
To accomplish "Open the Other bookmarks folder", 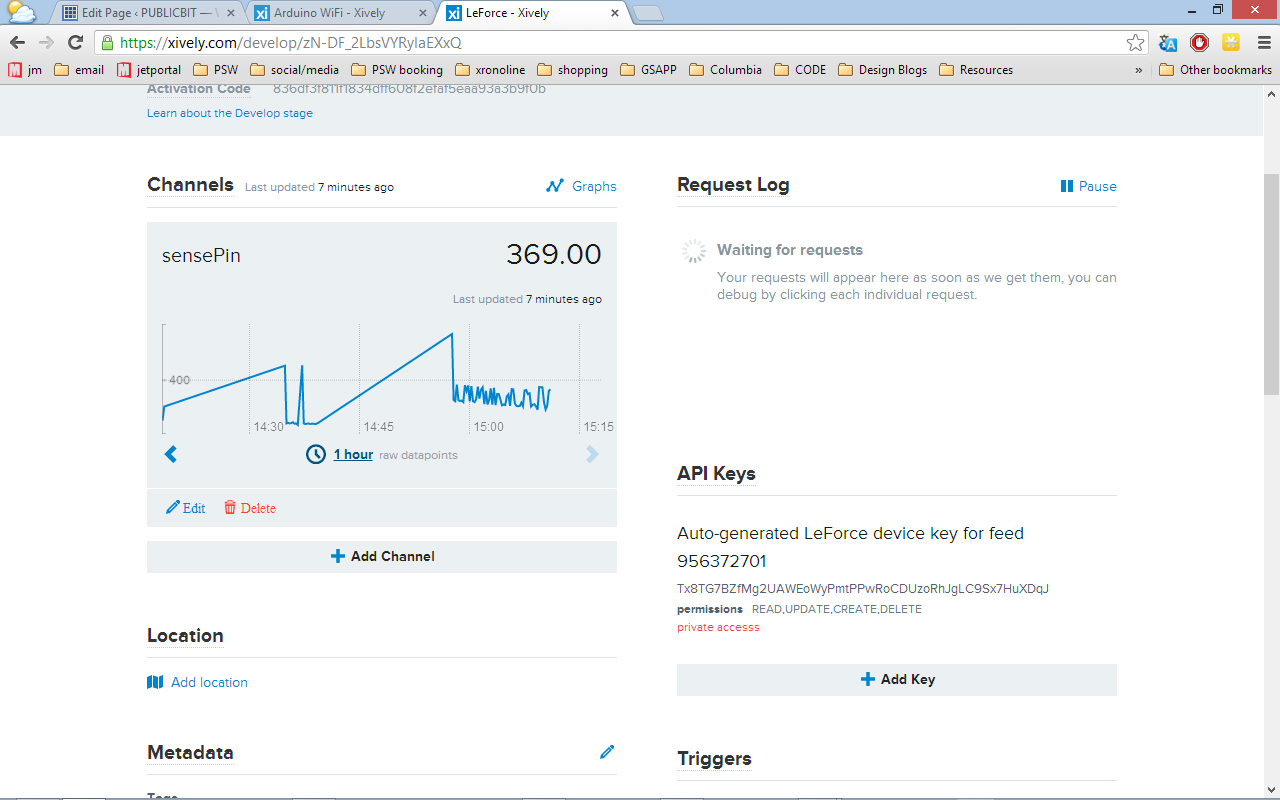I will [x=1216, y=70].
